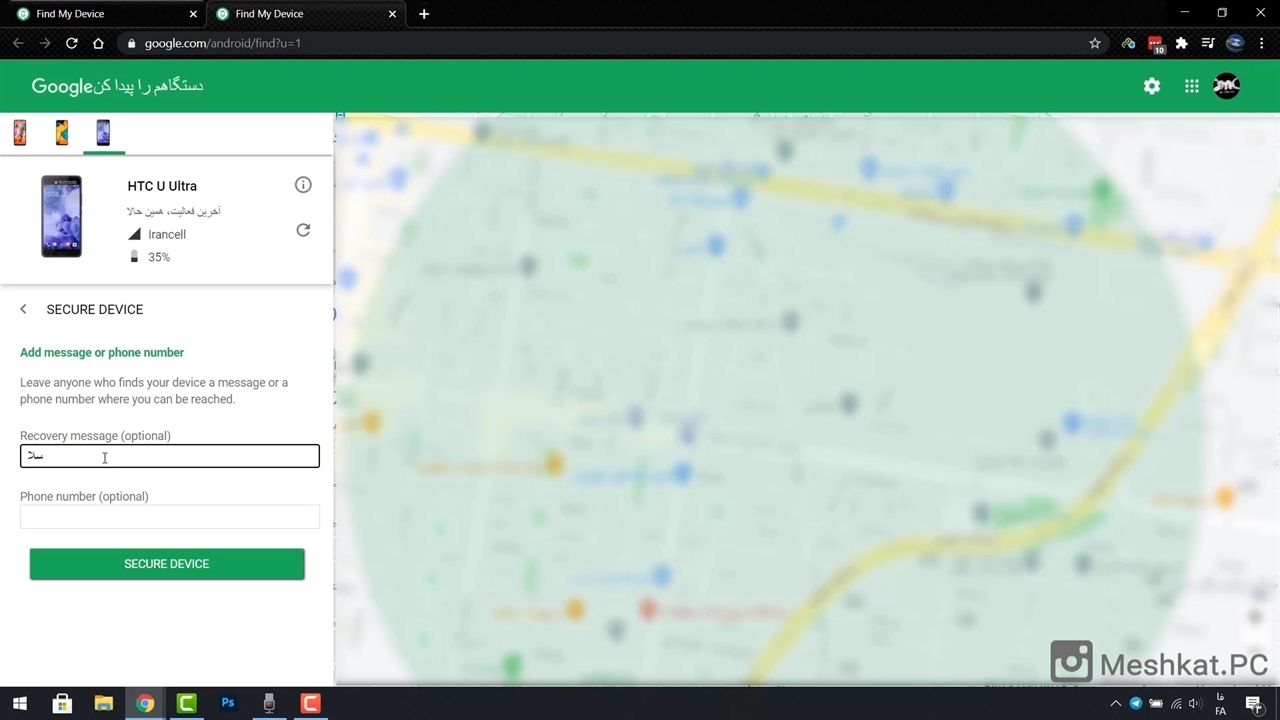The height and width of the screenshot is (720, 1280).
Task: Open Find My Device settings gear
Action: pyautogui.click(x=1152, y=86)
